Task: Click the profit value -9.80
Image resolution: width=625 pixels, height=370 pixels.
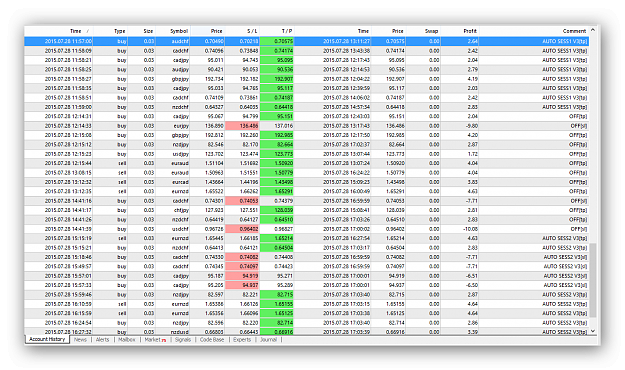Action: click(472, 126)
